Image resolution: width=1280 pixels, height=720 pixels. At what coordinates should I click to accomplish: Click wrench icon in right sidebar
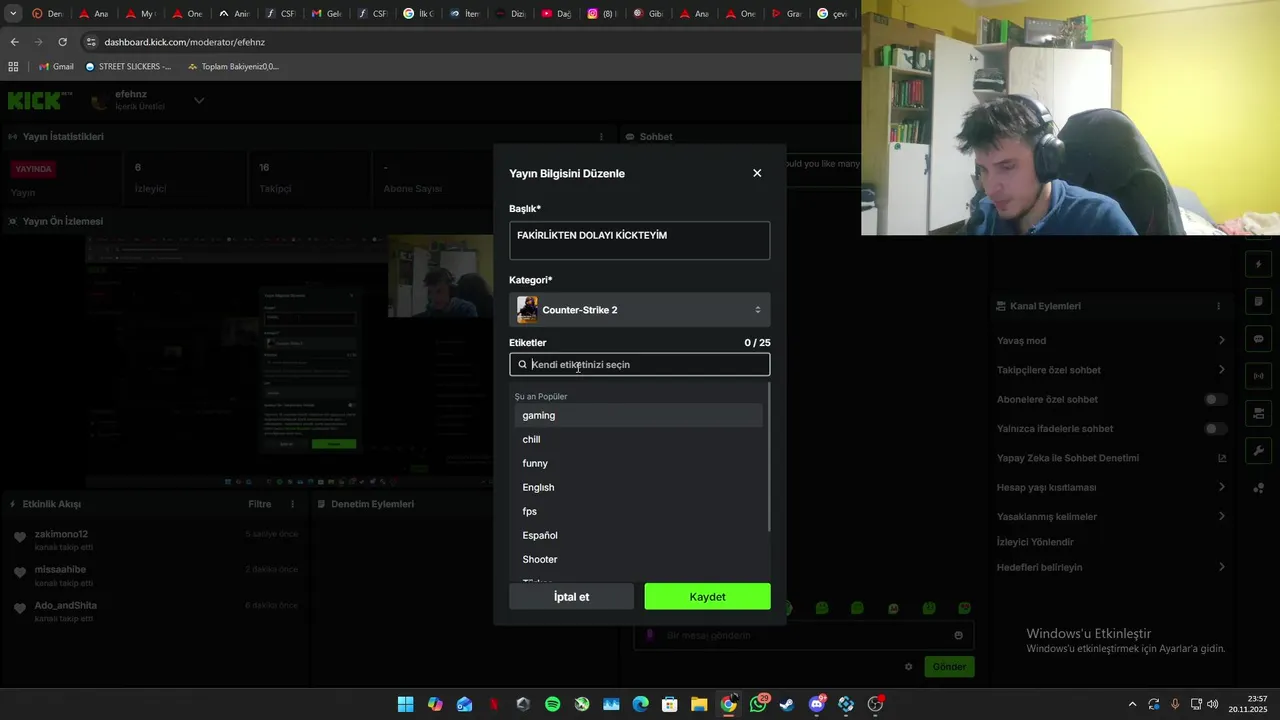(1259, 451)
